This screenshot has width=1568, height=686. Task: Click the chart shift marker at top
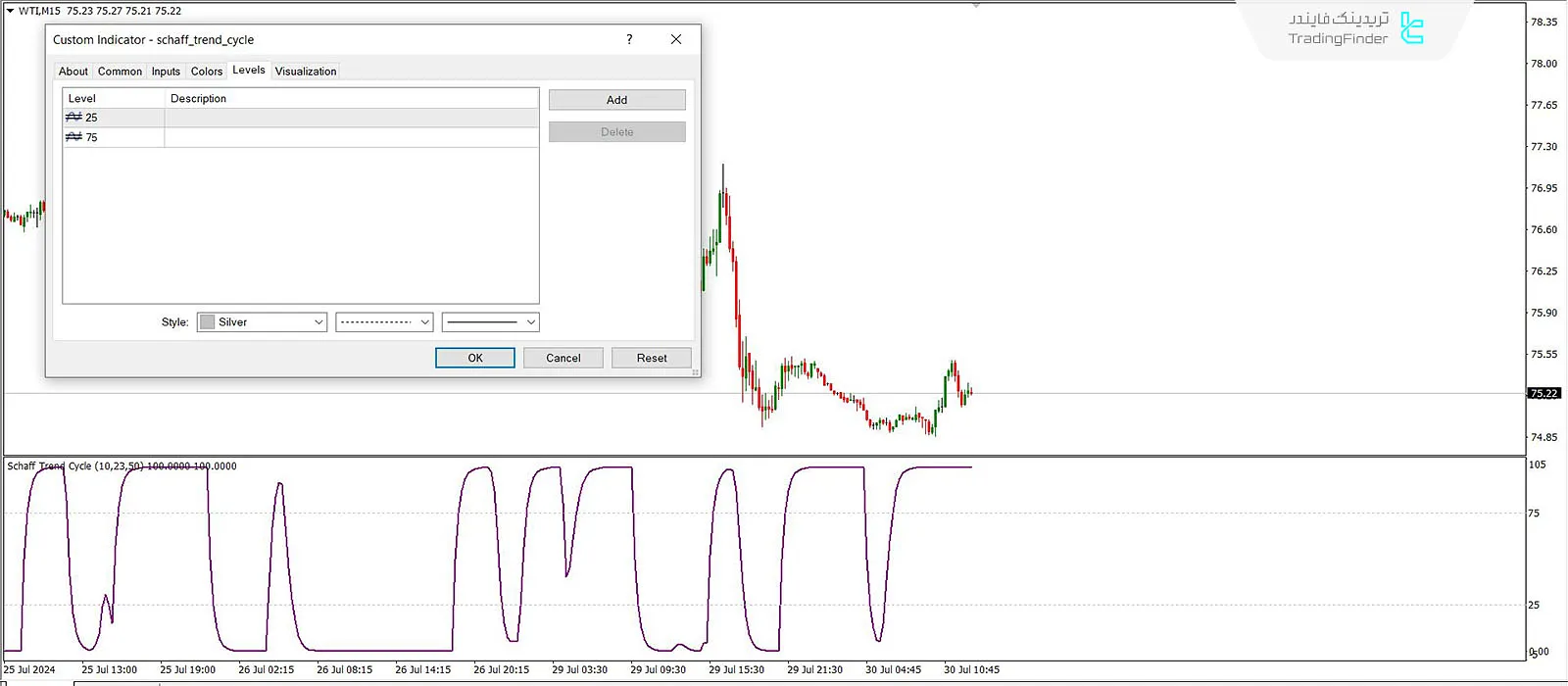click(x=976, y=6)
